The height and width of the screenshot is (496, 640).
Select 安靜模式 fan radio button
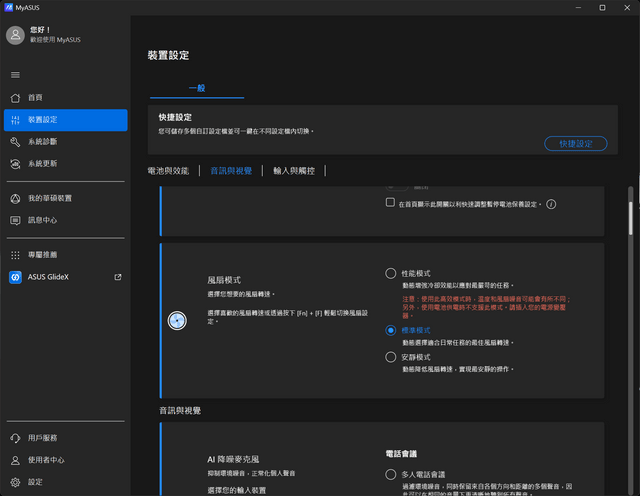coord(391,357)
